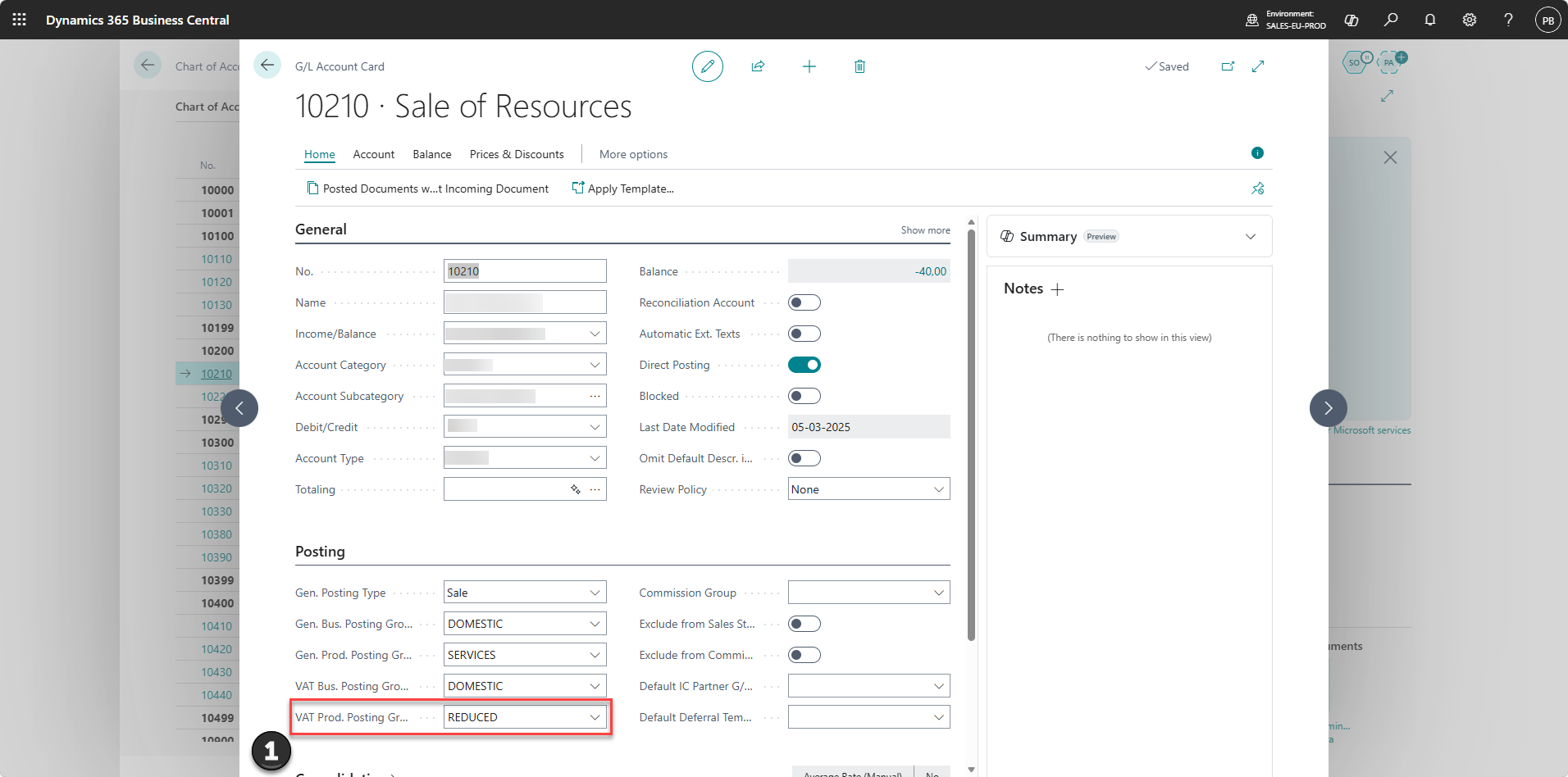Click the card's vertical scrollbar
Viewport: 1568px width, 777px height.
point(971,434)
